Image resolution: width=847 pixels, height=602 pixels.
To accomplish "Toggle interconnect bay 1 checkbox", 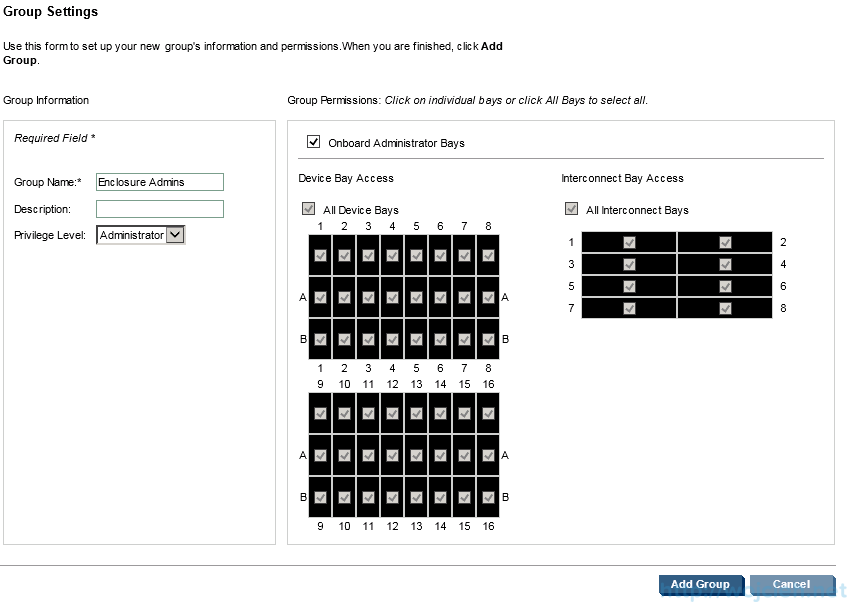I will click(x=629, y=243).
